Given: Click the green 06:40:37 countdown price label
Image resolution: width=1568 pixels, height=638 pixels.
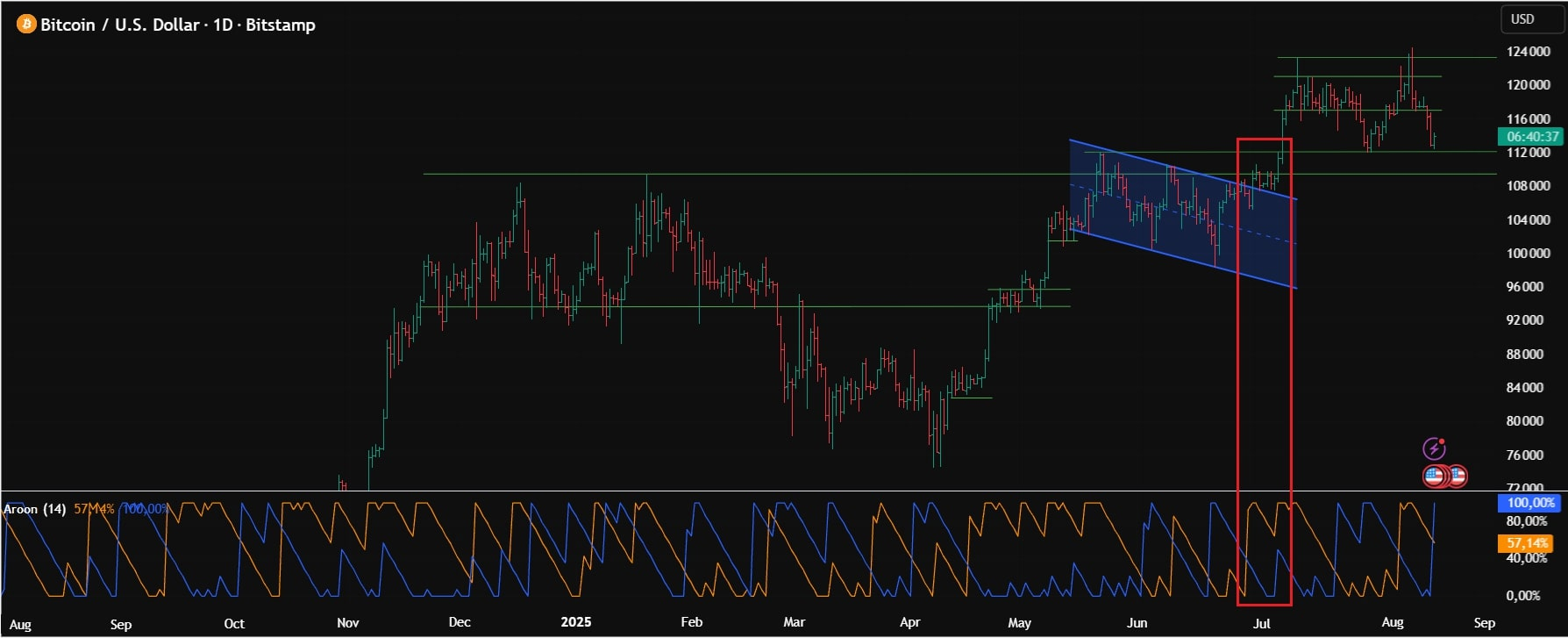Looking at the screenshot, I should tap(1531, 136).
